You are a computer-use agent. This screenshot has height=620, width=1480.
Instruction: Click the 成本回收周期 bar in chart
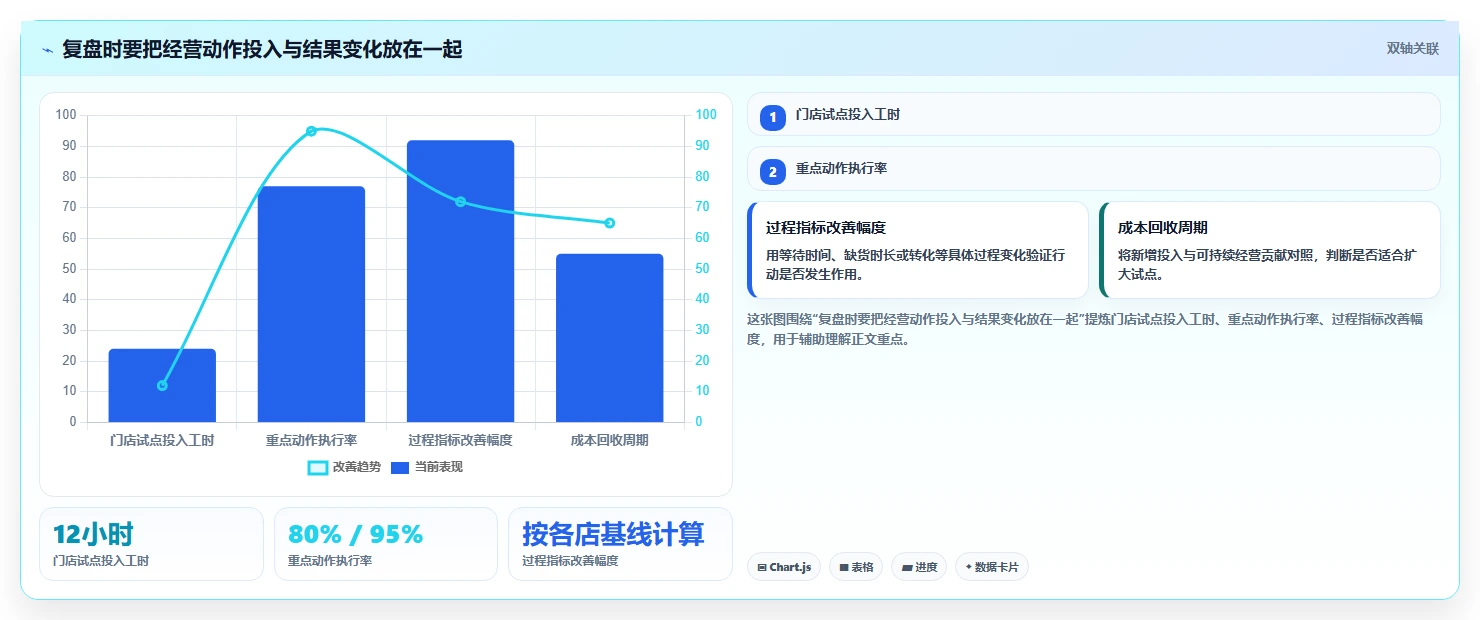point(610,338)
